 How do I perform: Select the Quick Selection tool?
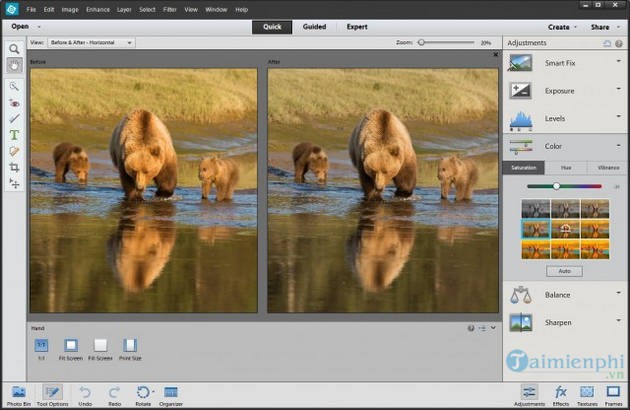click(x=14, y=86)
